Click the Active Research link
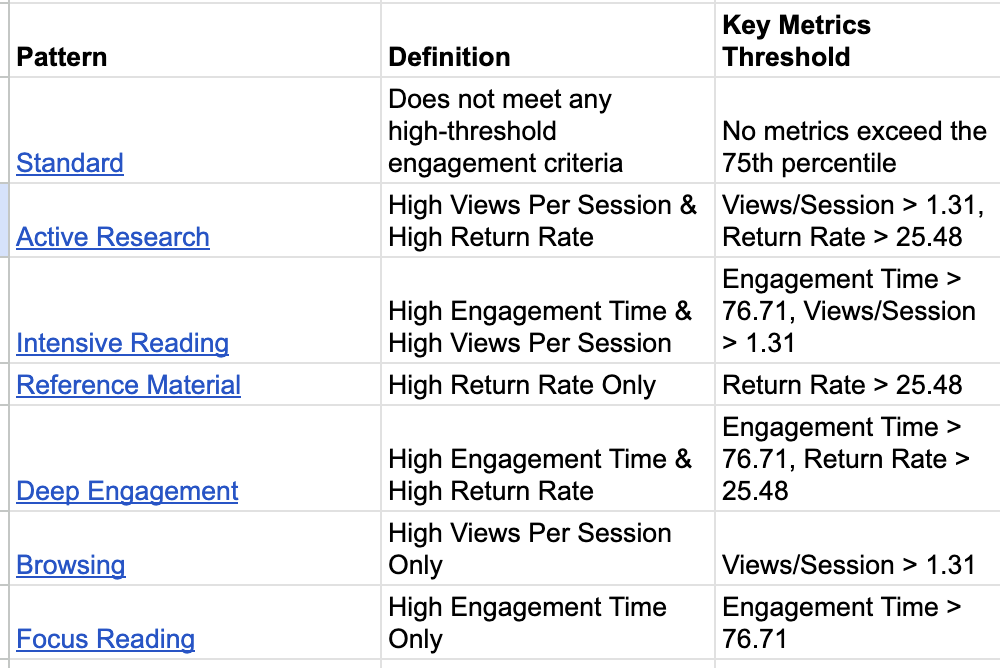Image resolution: width=1000 pixels, height=668 pixels. point(113,237)
